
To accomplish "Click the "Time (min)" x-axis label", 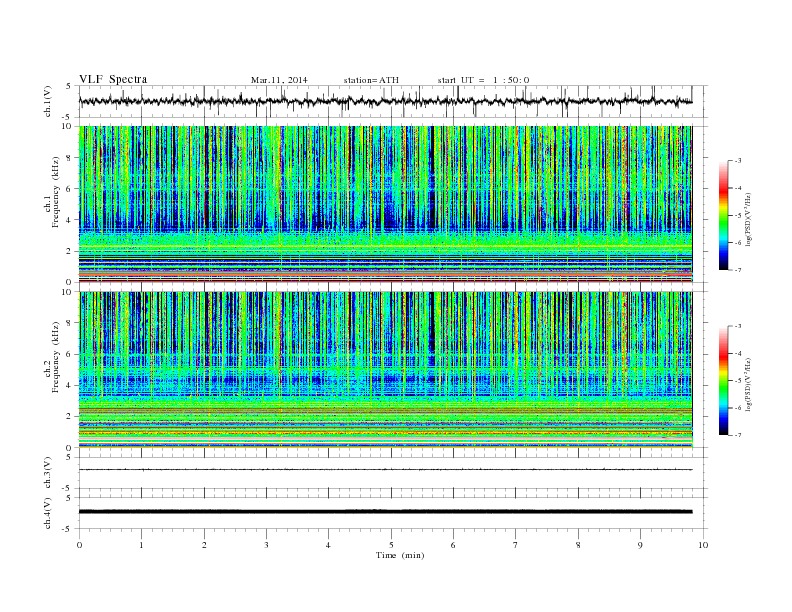I will click(x=400, y=555).
